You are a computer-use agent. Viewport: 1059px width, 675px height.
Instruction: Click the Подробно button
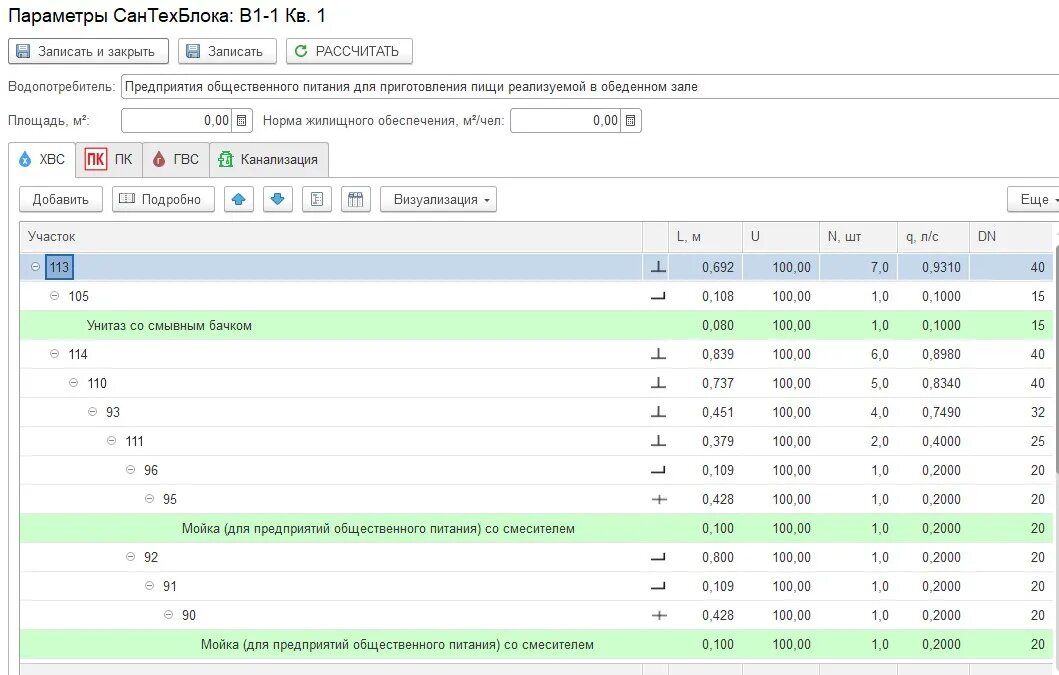coord(163,199)
